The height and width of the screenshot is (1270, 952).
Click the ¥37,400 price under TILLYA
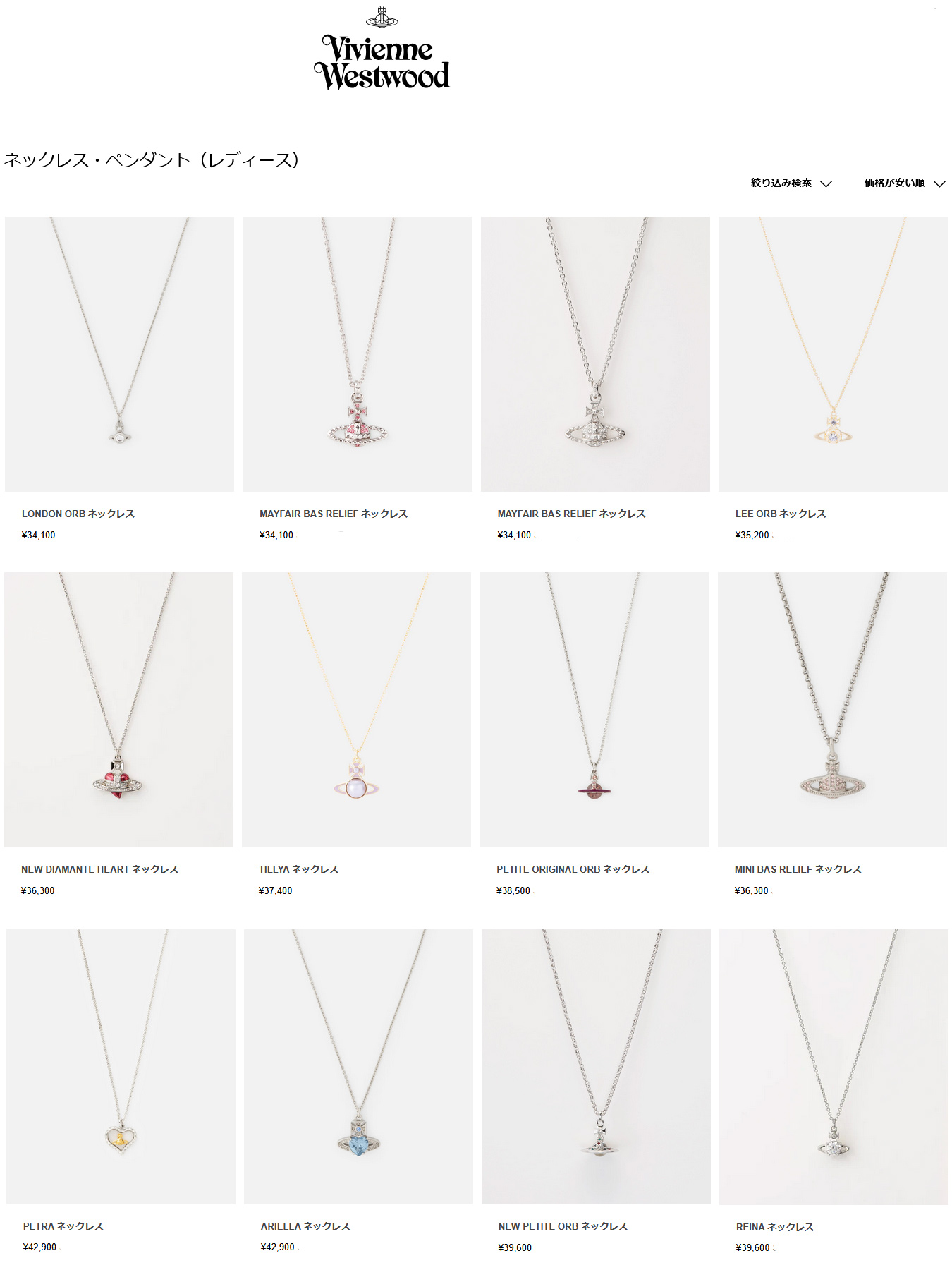pos(275,890)
